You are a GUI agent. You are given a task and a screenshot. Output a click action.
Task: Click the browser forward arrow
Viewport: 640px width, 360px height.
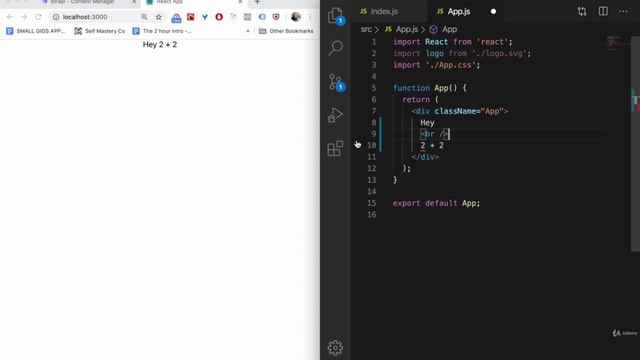point(24,17)
